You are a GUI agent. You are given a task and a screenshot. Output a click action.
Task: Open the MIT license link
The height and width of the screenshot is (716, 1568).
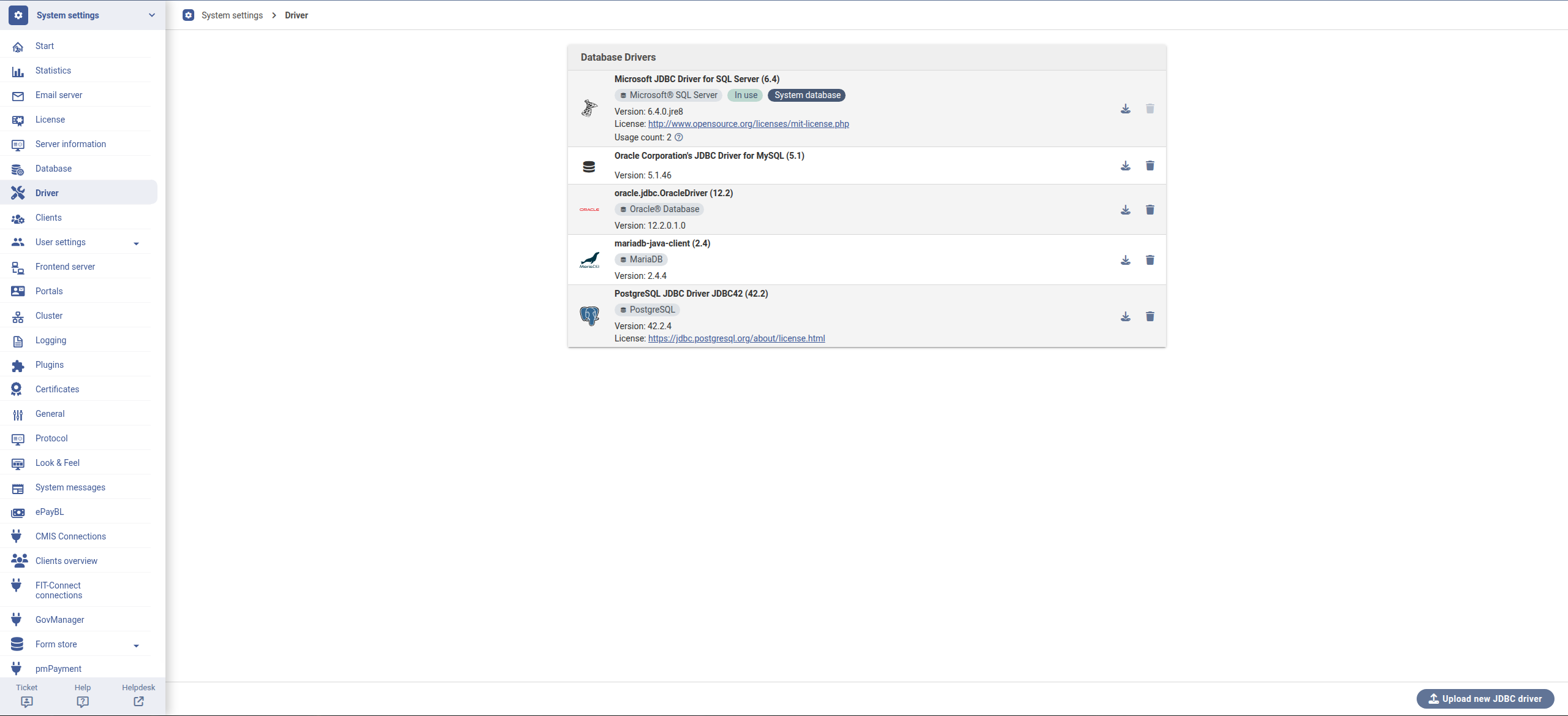click(x=748, y=124)
